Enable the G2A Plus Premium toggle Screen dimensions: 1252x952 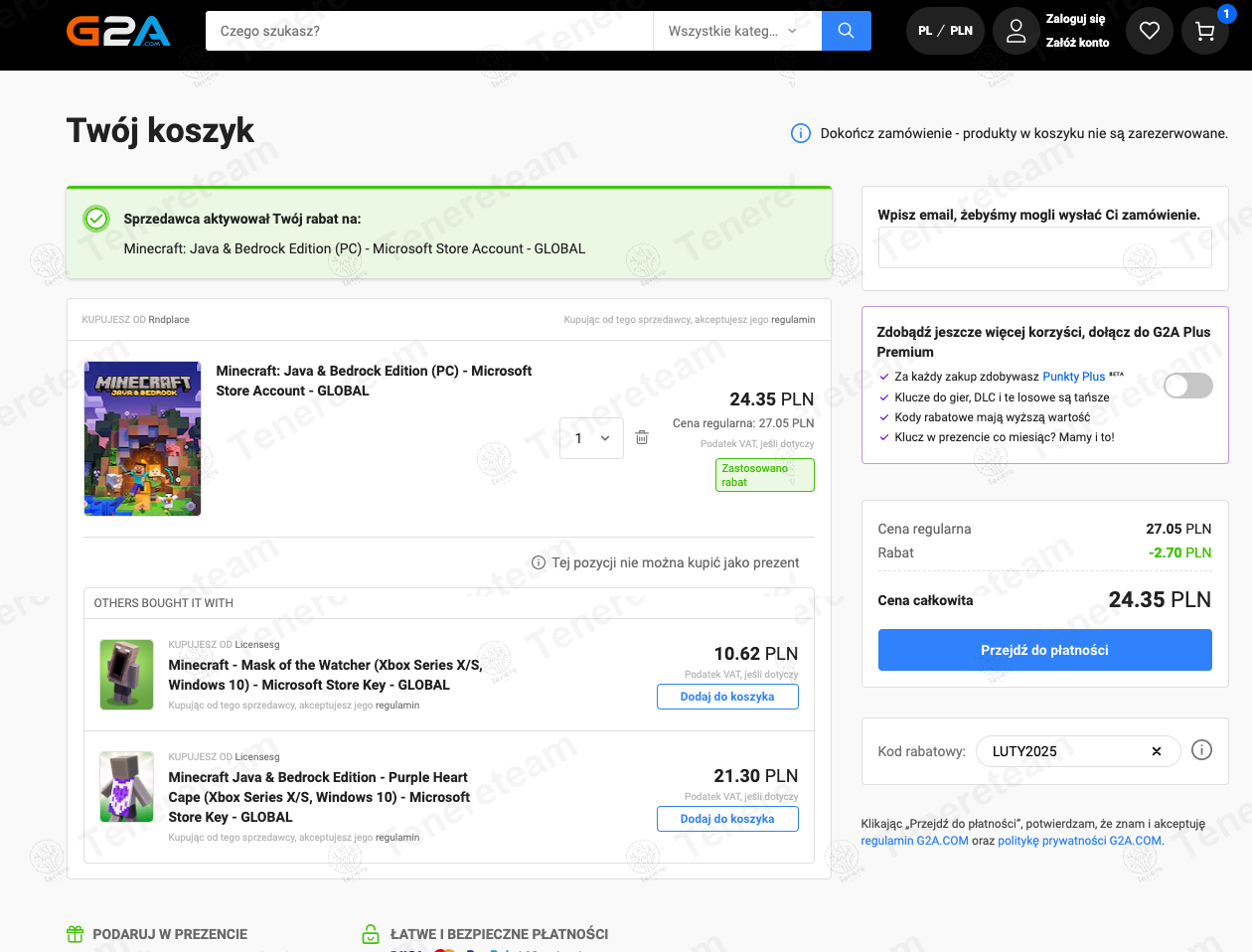(1187, 386)
